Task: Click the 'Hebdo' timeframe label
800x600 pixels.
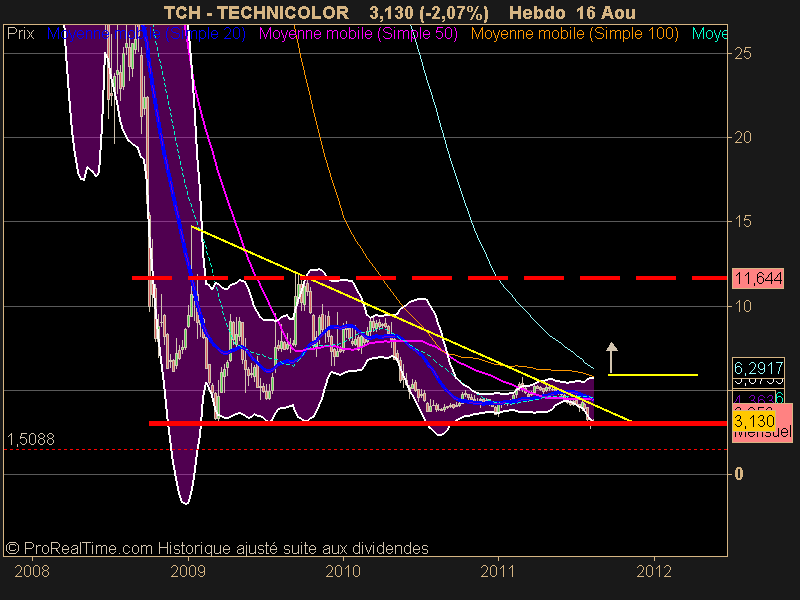Action: coord(537,12)
